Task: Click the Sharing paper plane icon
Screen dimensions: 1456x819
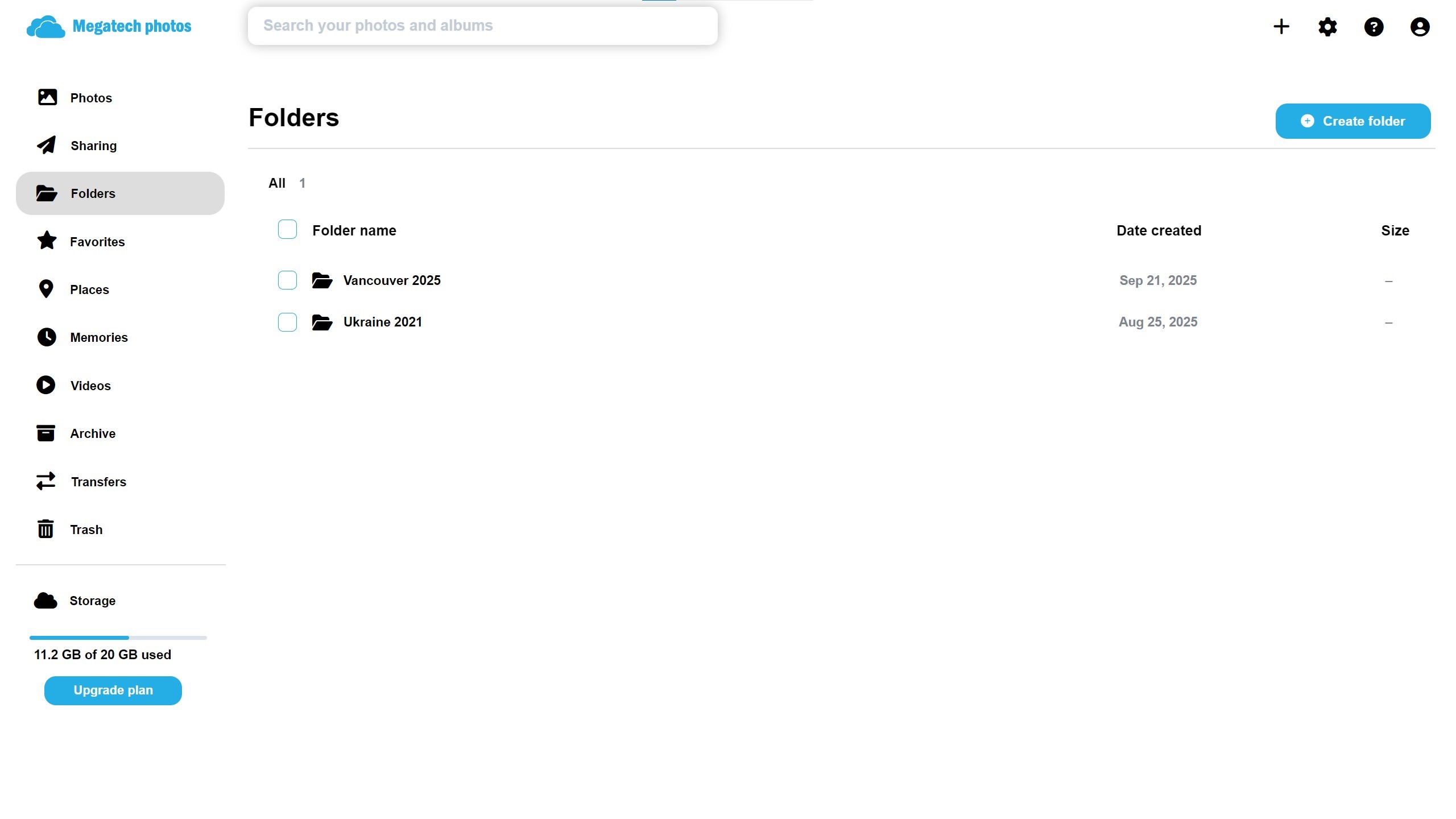Action: [x=47, y=145]
